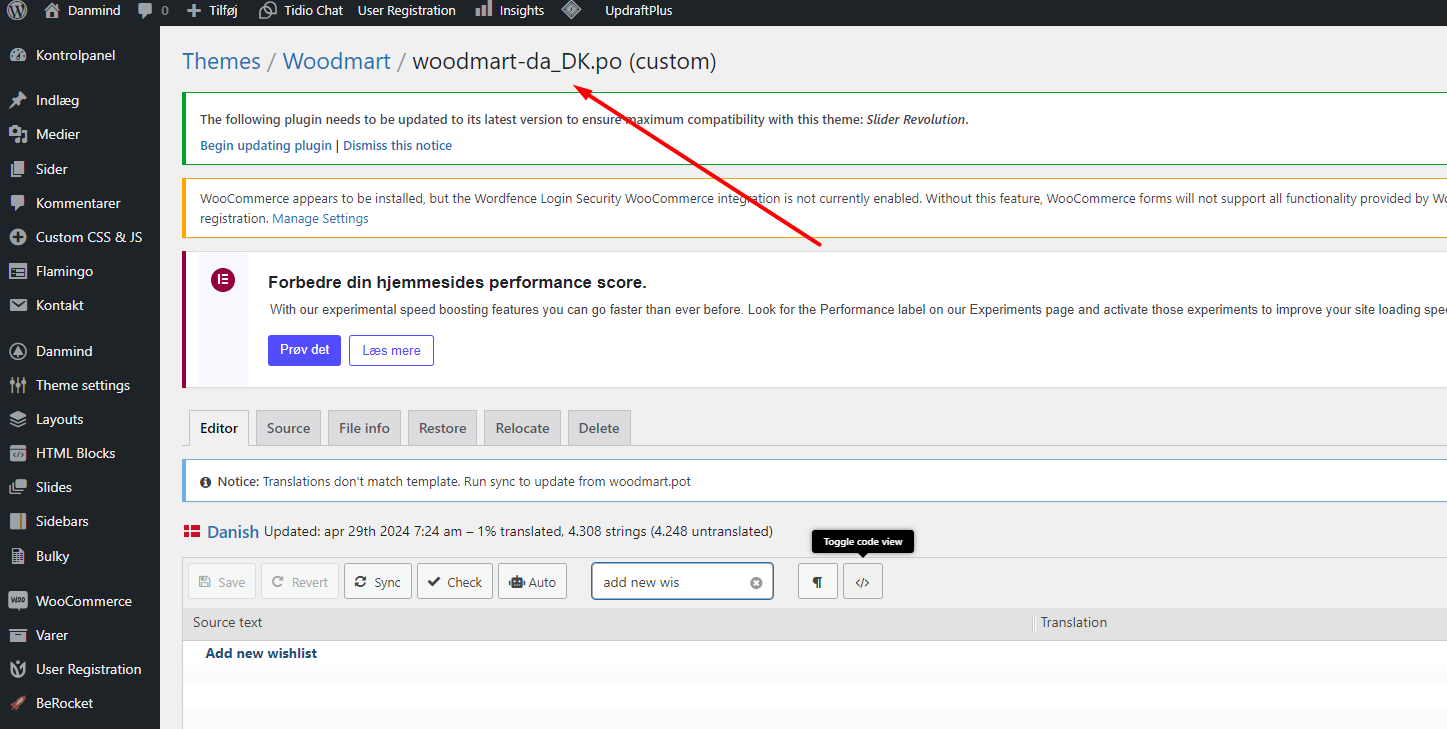The height and width of the screenshot is (729, 1447).
Task: Open Tidio Chat from admin bar
Action: [x=300, y=11]
